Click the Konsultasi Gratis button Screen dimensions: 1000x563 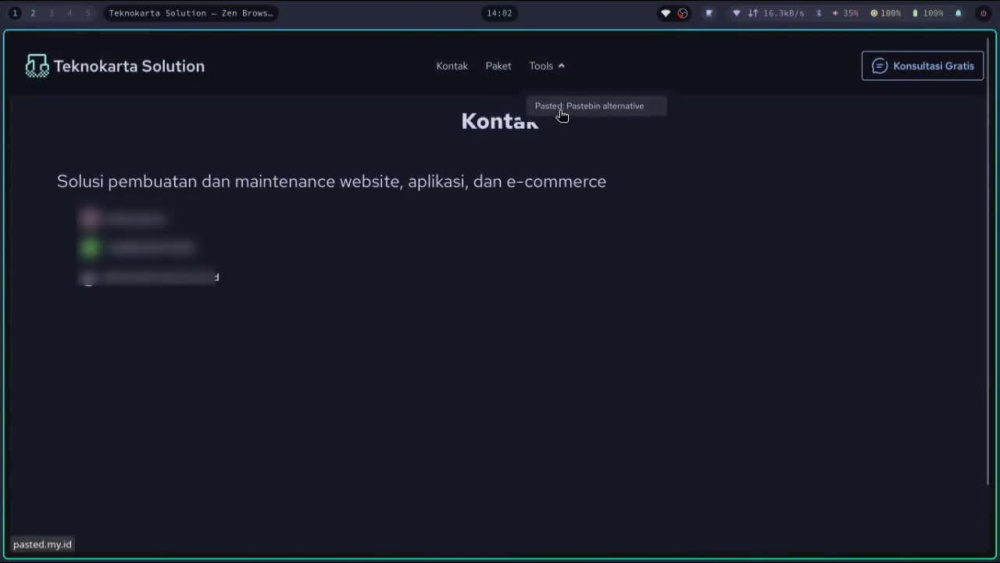(x=922, y=66)
